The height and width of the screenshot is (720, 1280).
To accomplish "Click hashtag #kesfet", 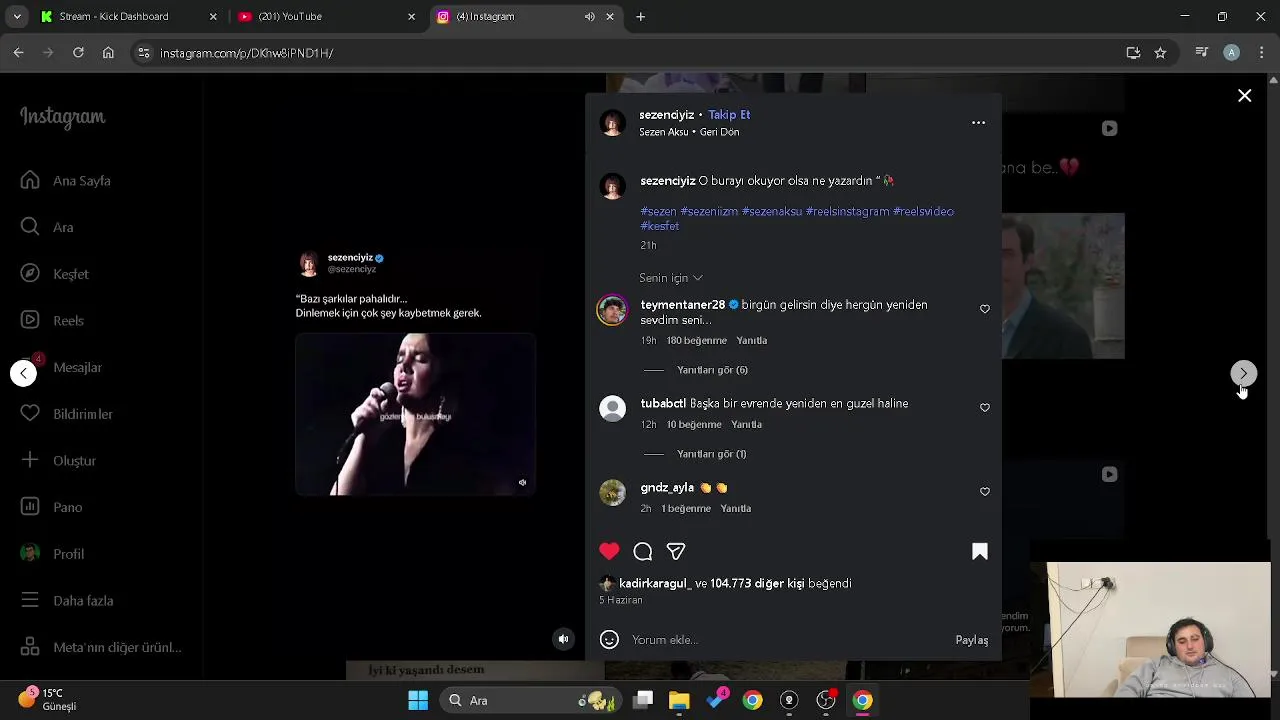I will coord(660,226).
